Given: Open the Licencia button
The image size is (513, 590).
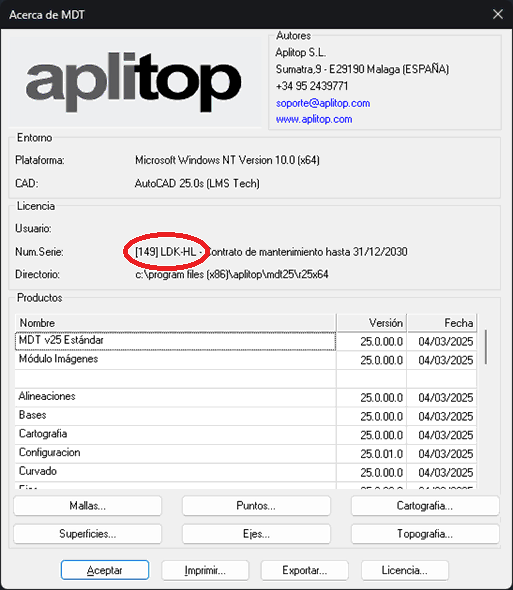Looking at the screenshot, I should 405,570.
